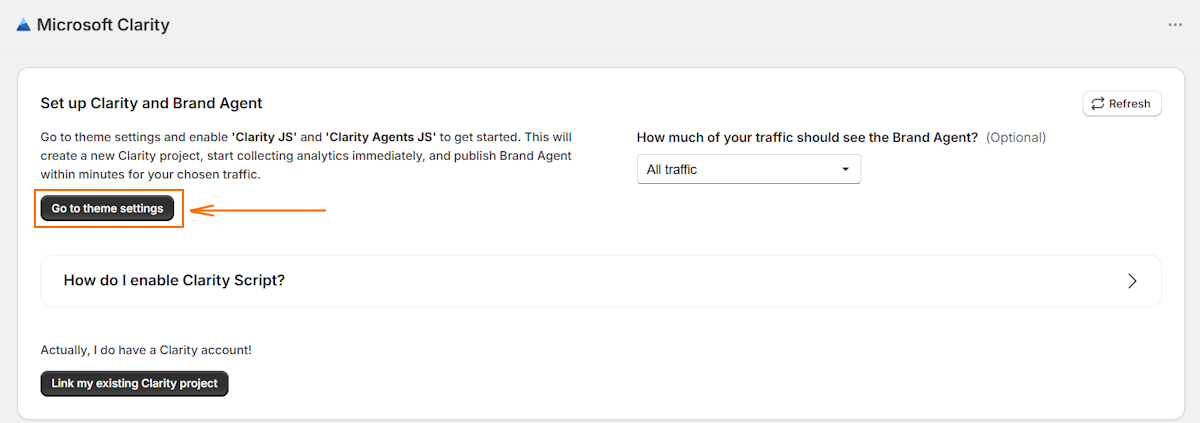Click the orange arrow pointing at theme settings
This screenshot has height=423, width=1200.
[258, 210]
